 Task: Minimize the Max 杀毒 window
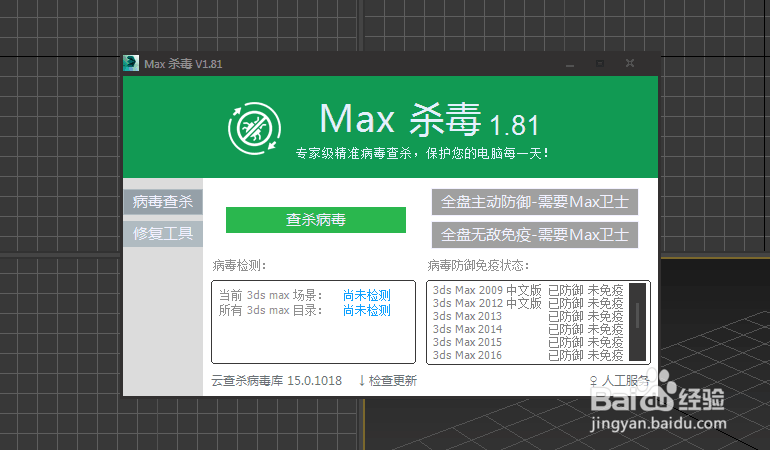pos(570,64)
